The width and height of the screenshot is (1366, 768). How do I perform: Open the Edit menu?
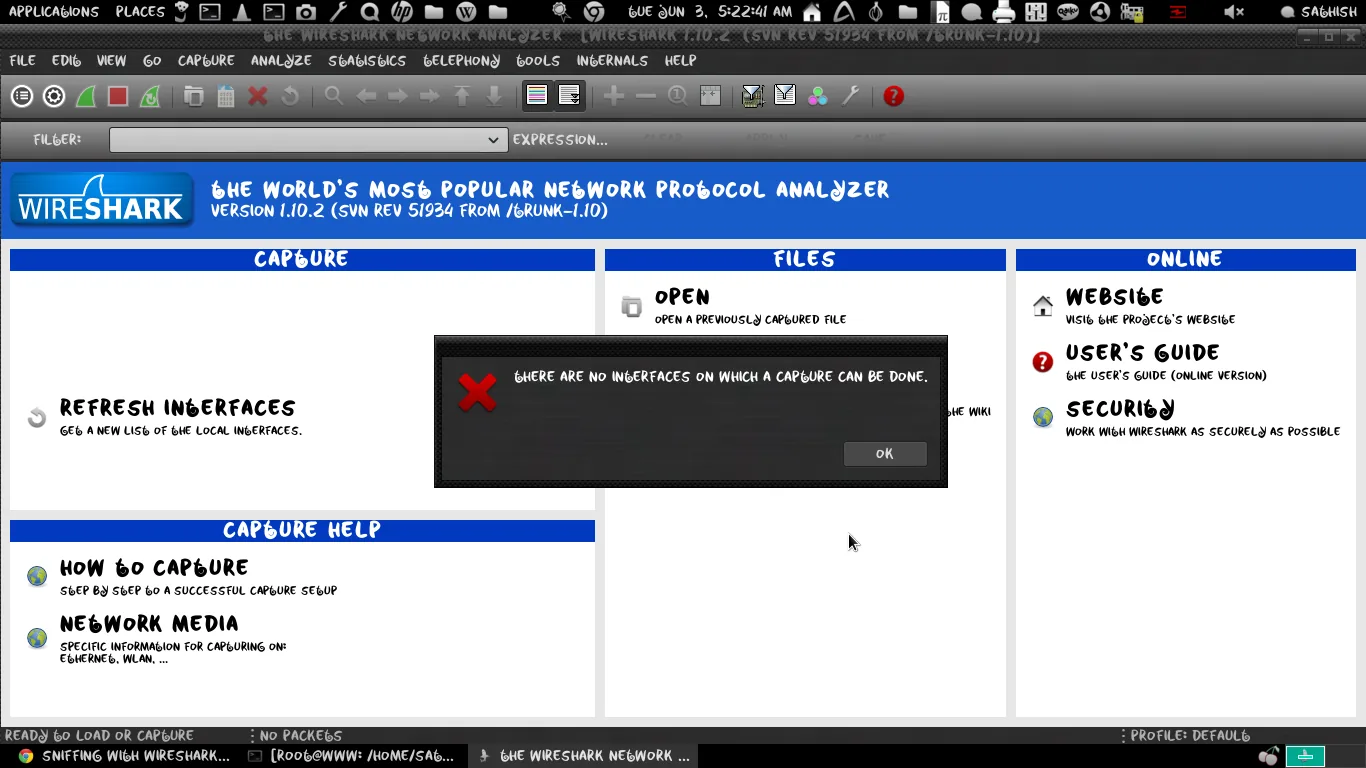click(66, 61)
